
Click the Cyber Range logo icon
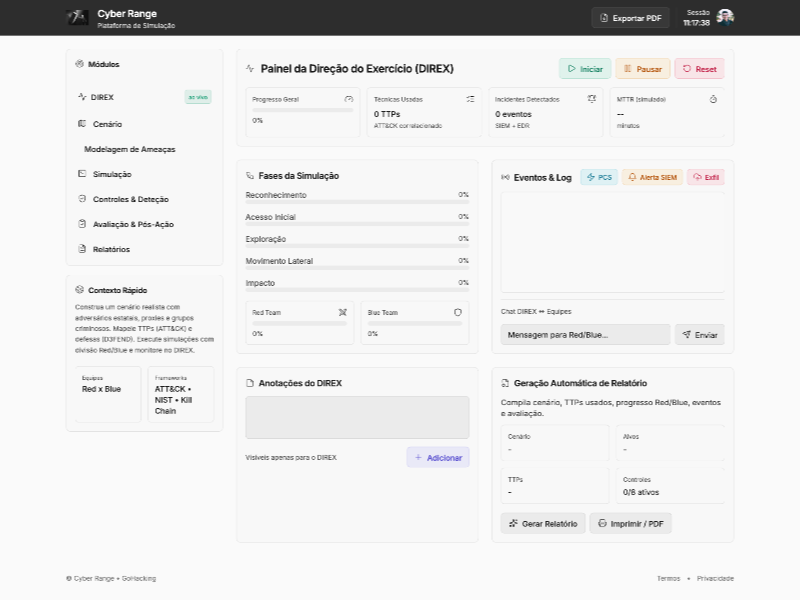click(x=77, y=17)
